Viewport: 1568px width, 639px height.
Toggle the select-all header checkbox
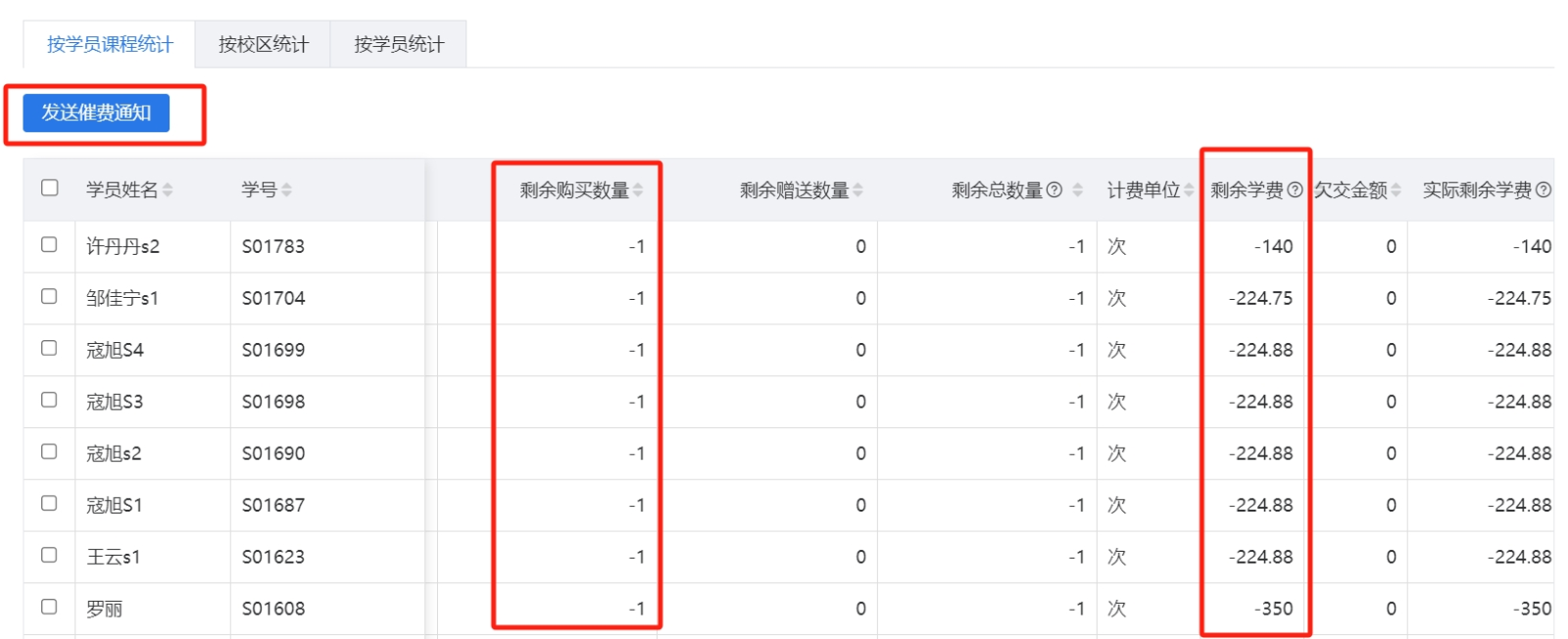[x=50, y=187]
